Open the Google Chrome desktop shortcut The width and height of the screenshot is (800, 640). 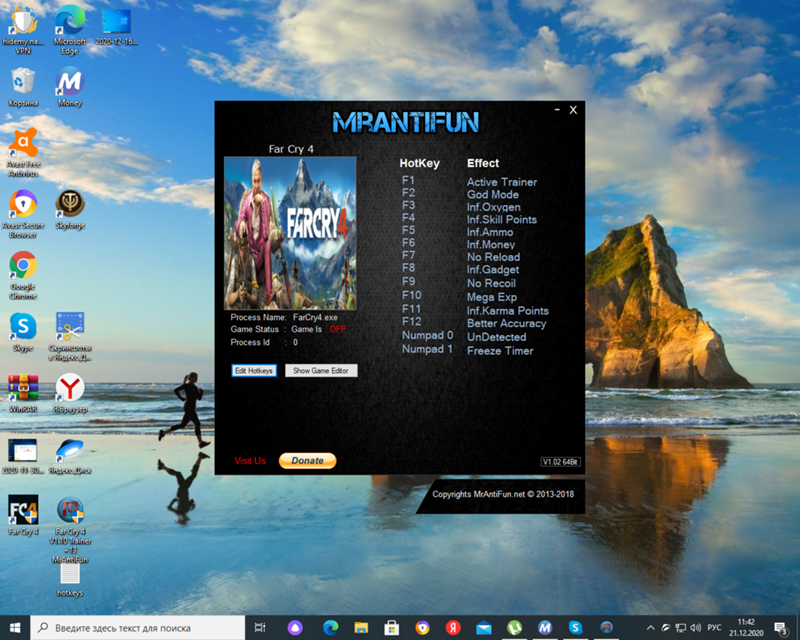coord(23,275)
